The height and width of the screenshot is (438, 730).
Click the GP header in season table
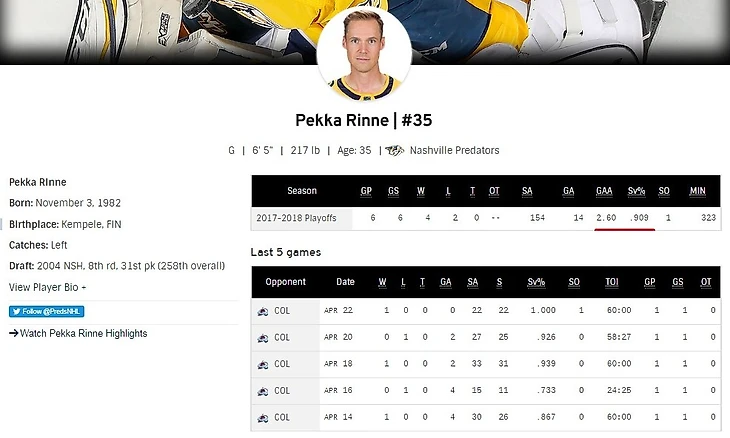click(366, 191)
